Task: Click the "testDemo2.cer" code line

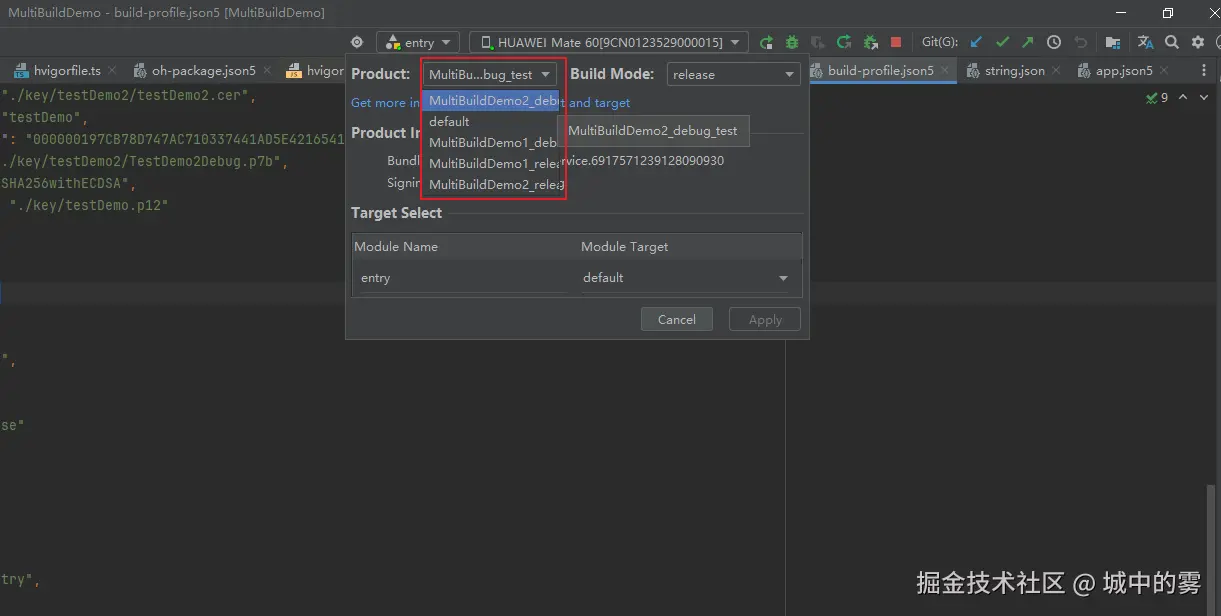Action: [129, 96]
